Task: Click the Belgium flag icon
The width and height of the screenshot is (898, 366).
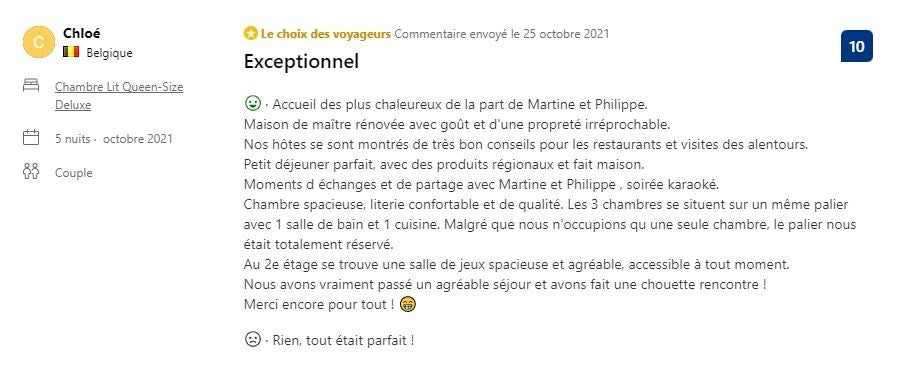Action: (x=70, y=52)
